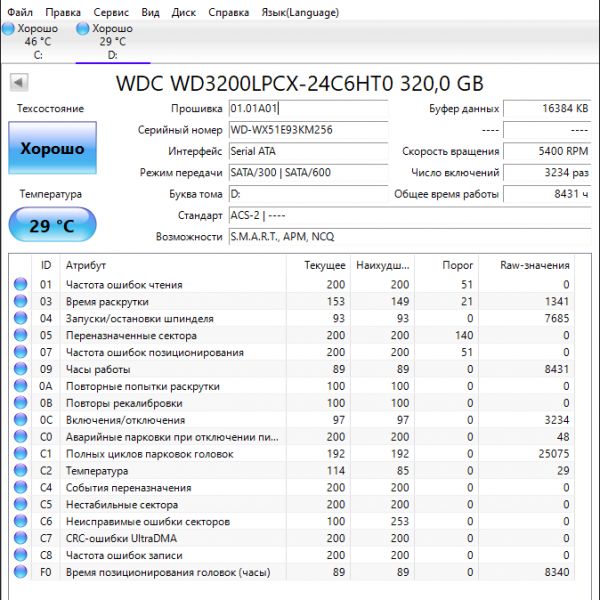
Task: Click buffer size value 16384 KB
Action: tap(547, 108)
